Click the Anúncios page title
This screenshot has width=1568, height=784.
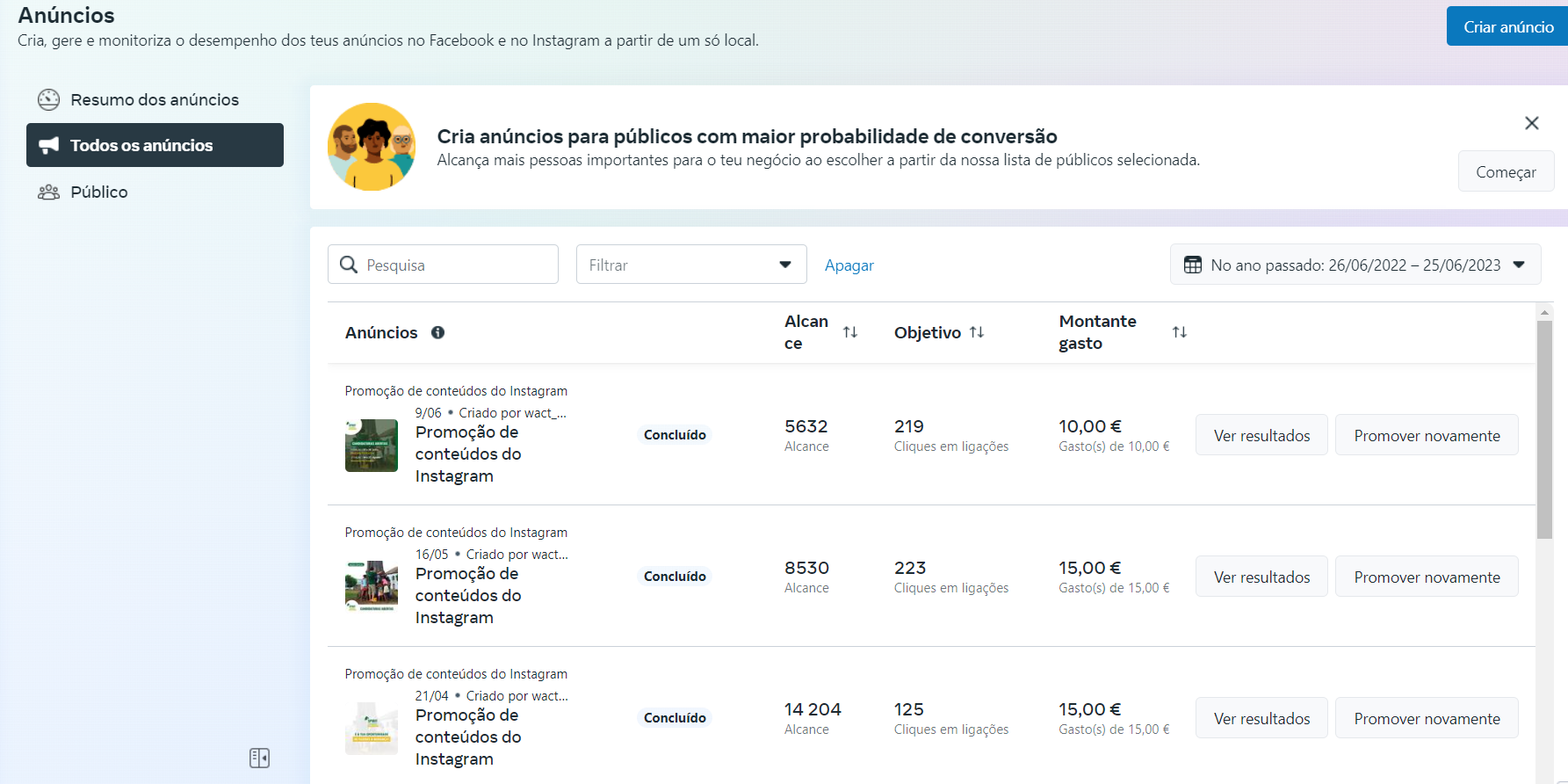coord(67,15)
